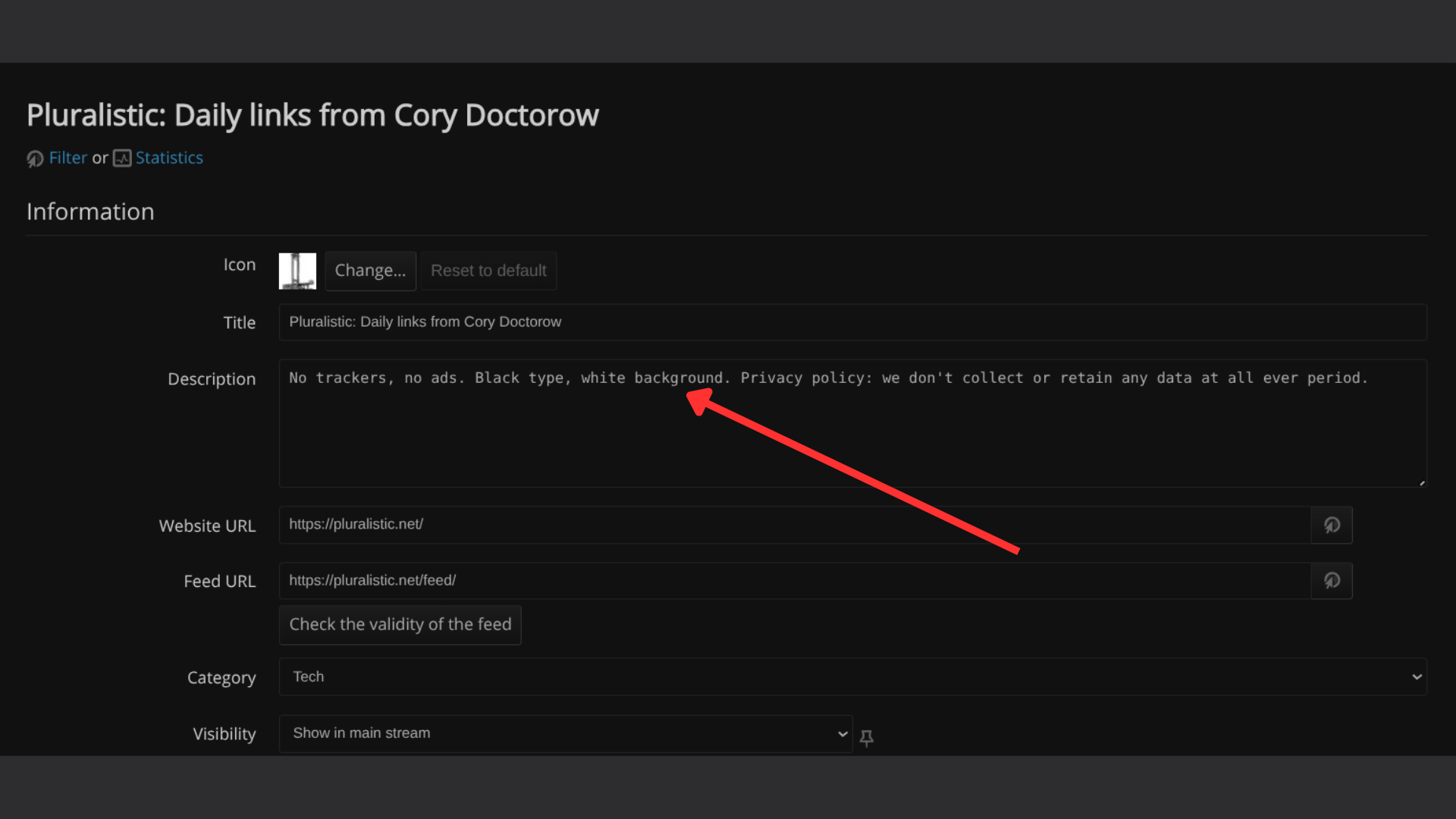This screenshot has height=819, width=1456.
Task: Click the Website URL label
Action: coord(207,526)
